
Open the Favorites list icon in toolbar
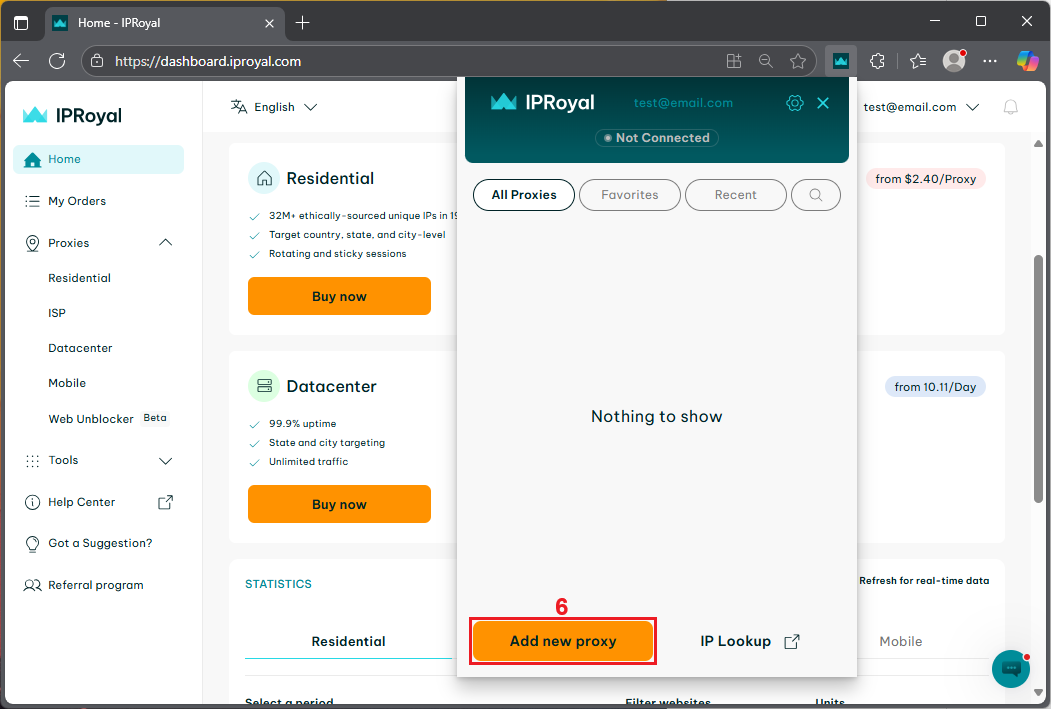point(918,61)
